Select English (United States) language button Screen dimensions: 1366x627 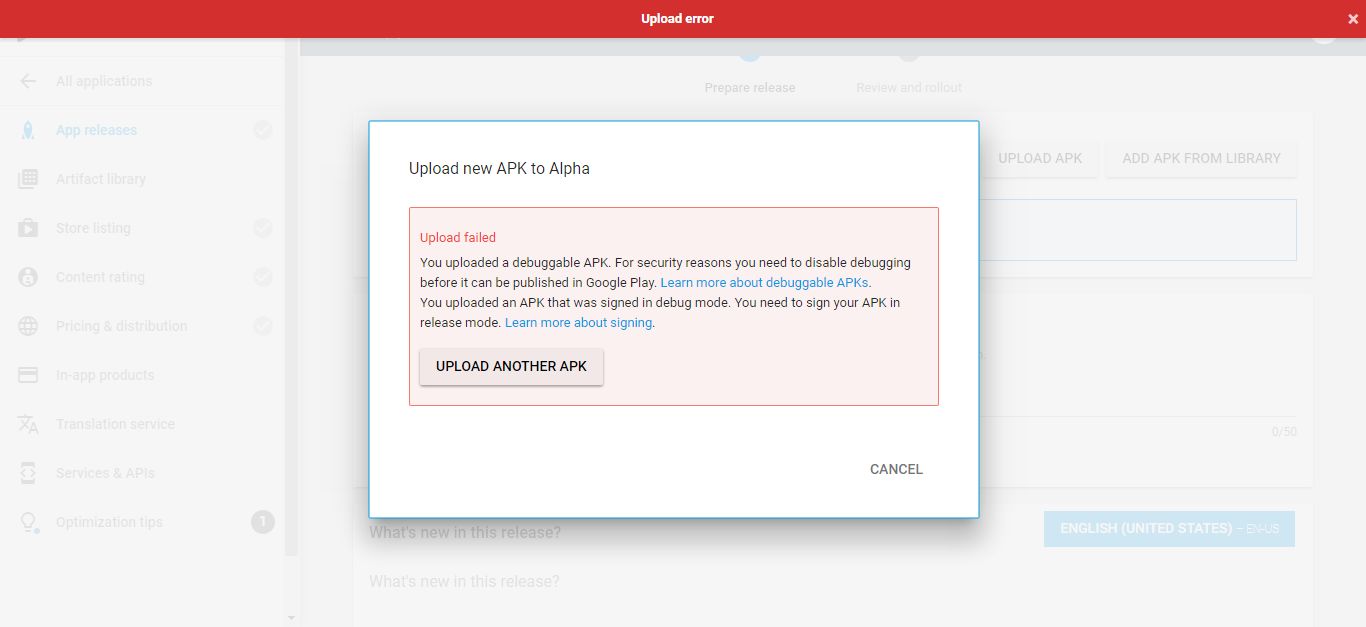[1169, 528]
